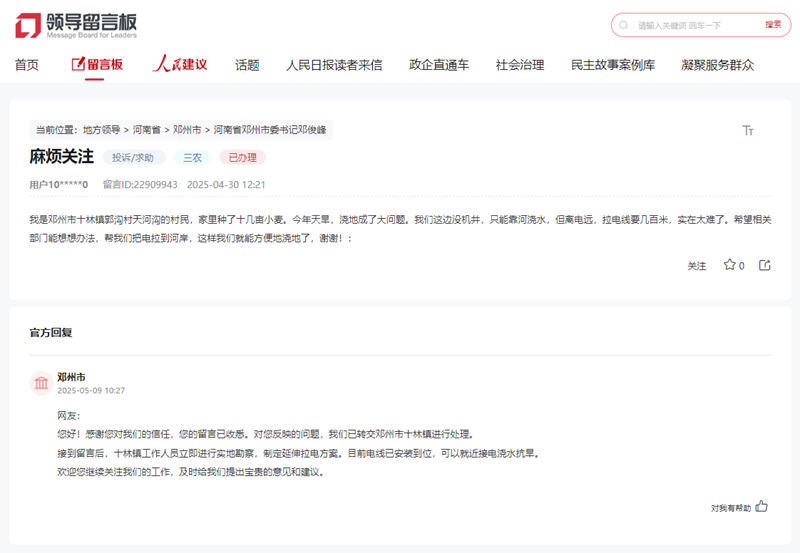Open the 首页 navigation tab
The width and height of the screenshot is (800, 553).
pos(27,65)
